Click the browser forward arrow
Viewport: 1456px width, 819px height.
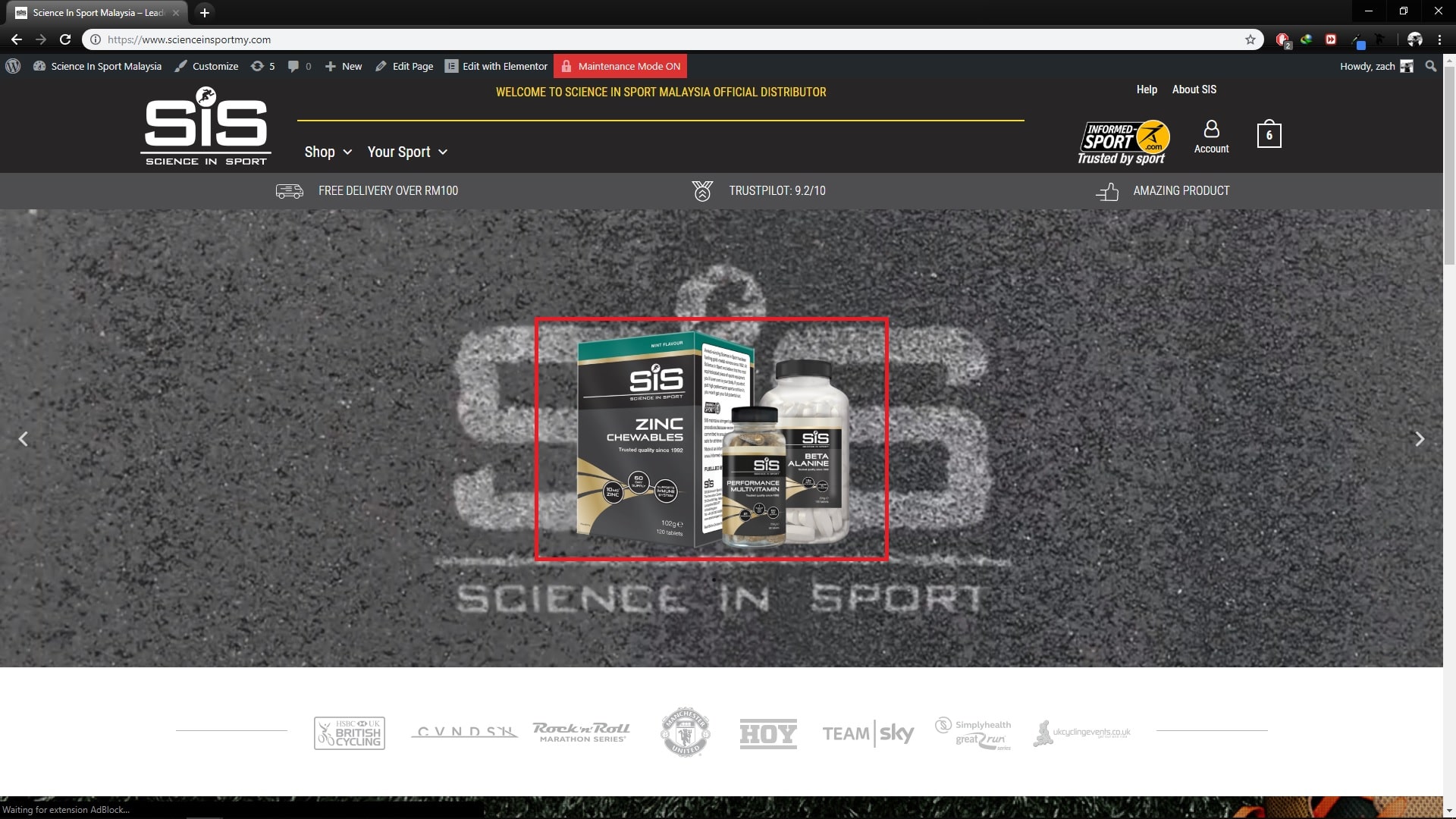pos(41,39)
